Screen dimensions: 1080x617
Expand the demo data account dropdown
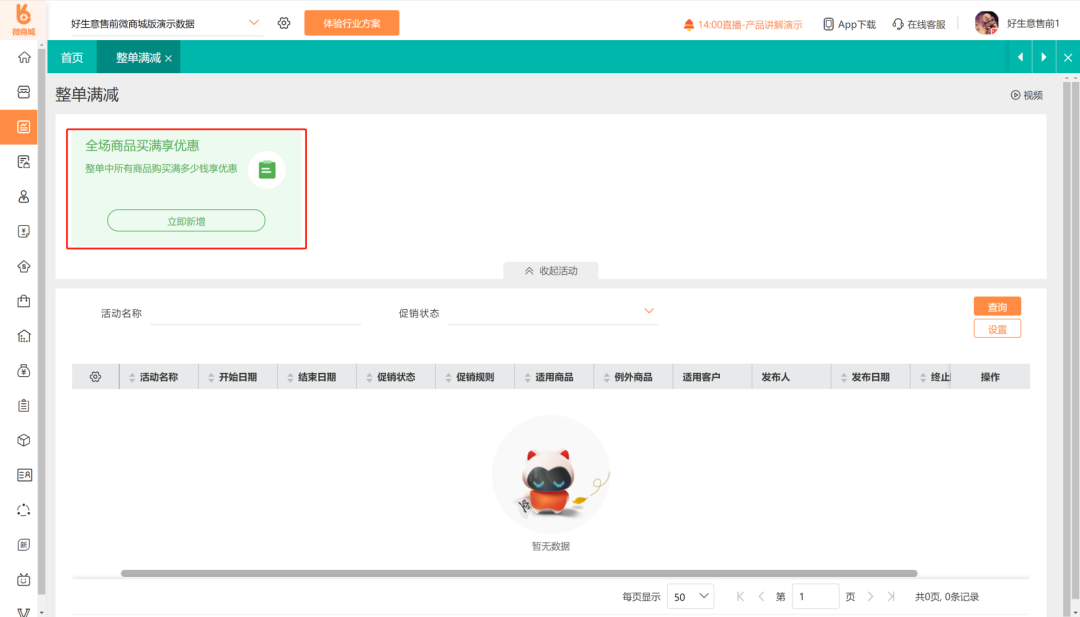tap(166, 23)
